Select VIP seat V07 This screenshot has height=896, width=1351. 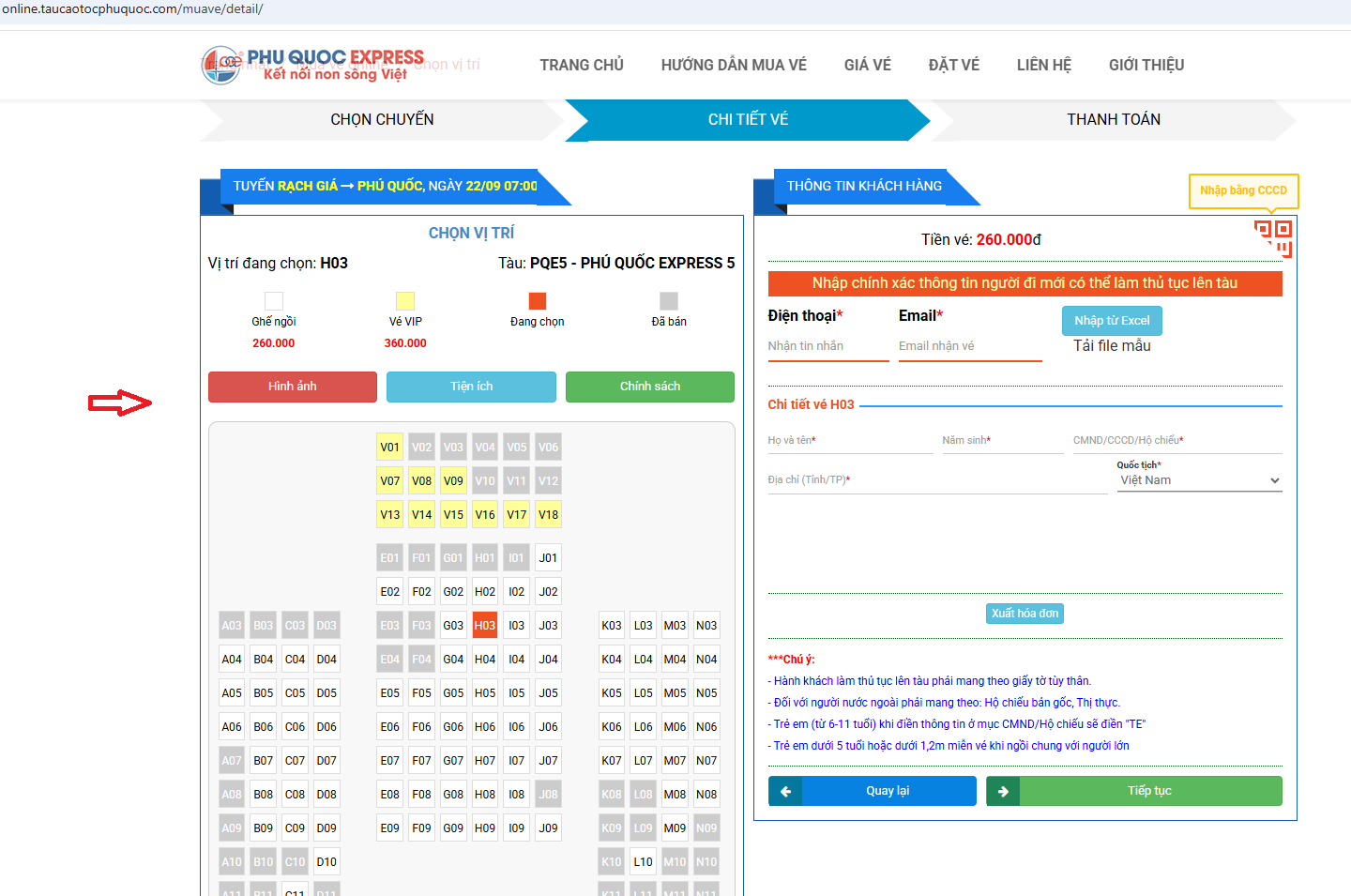pyautogui.click(x=390, y=481)
